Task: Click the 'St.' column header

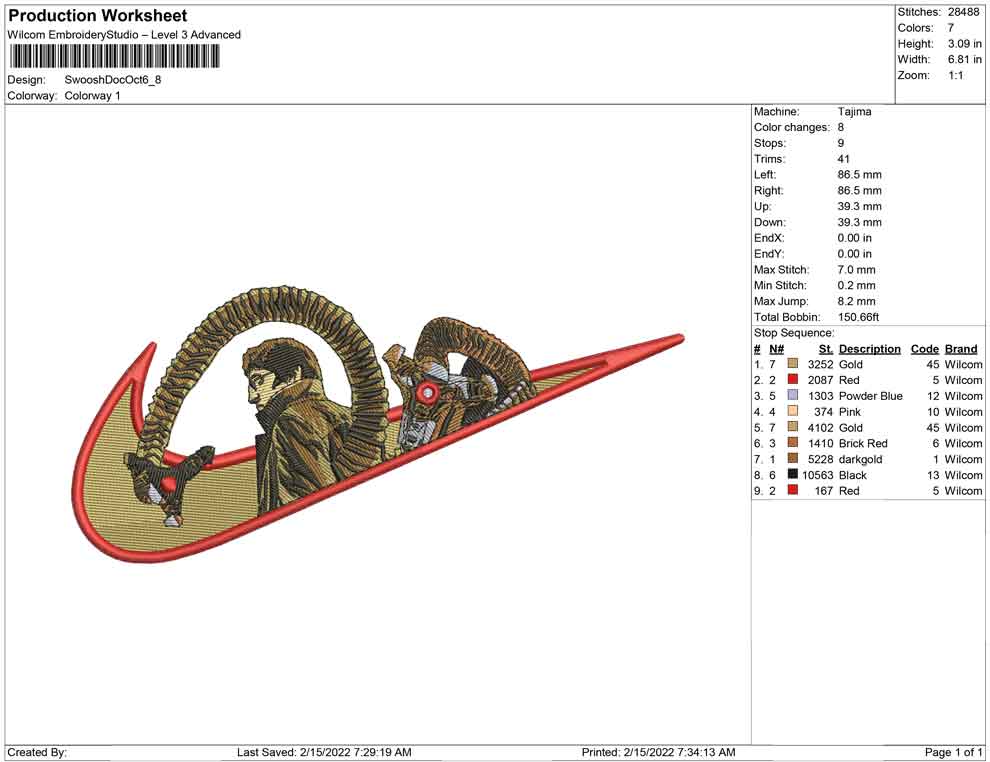Action: pyautogui.click(x=826, y=349)
